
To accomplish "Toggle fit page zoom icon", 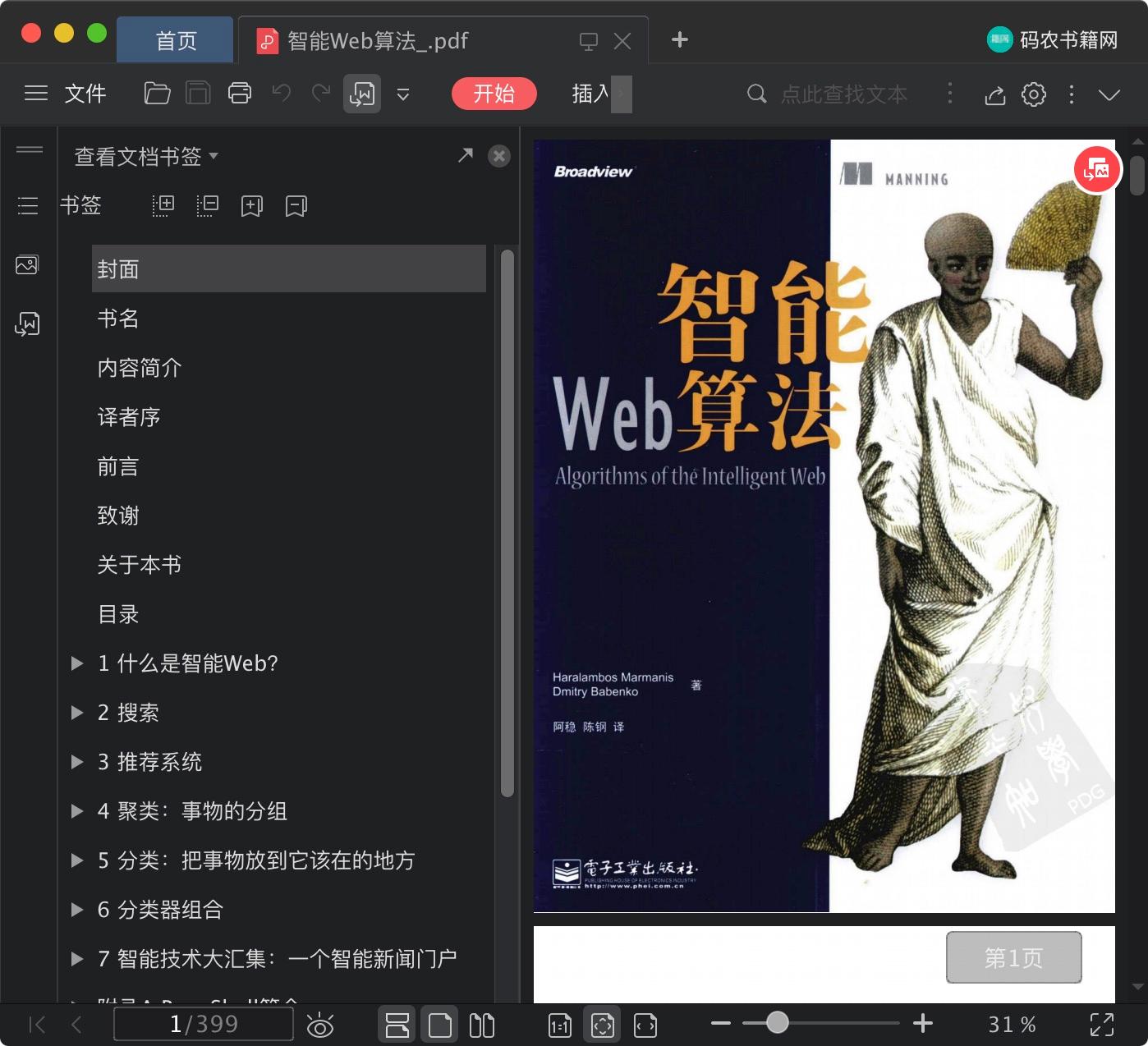I will [x=603, y=1025].
